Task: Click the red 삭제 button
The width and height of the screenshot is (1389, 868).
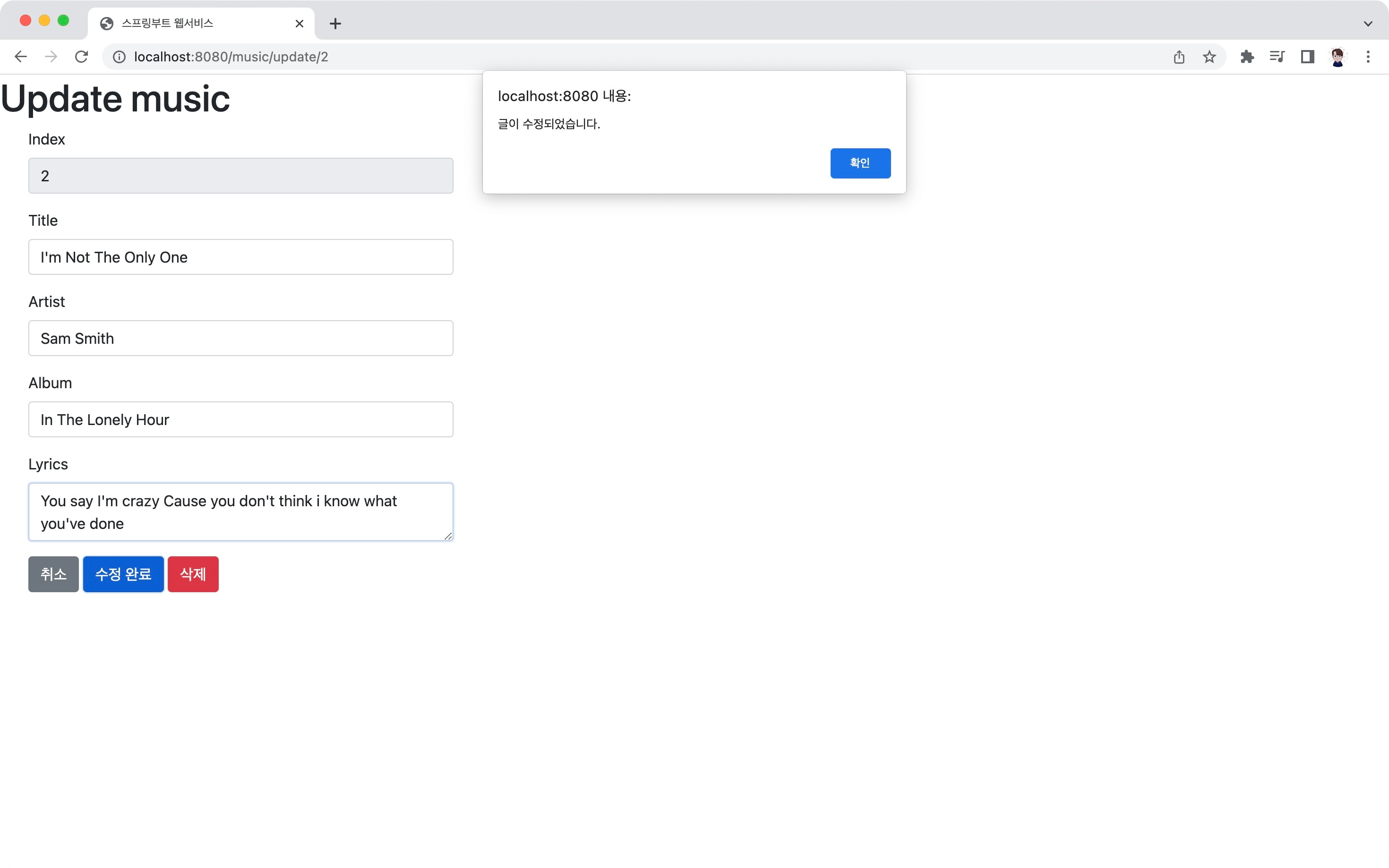Action: 193,574
